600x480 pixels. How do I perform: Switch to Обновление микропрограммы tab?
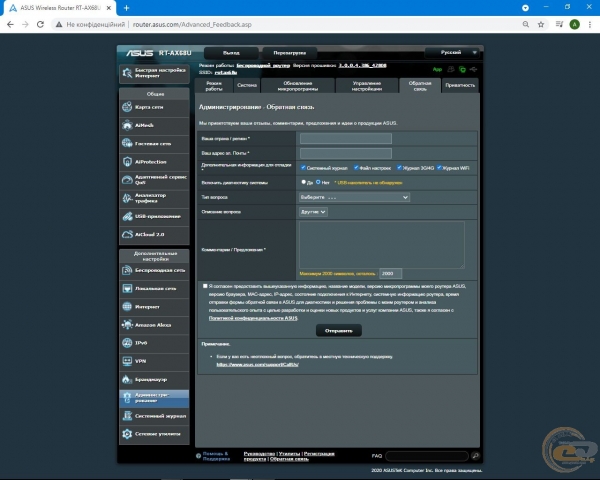(298, 86)
